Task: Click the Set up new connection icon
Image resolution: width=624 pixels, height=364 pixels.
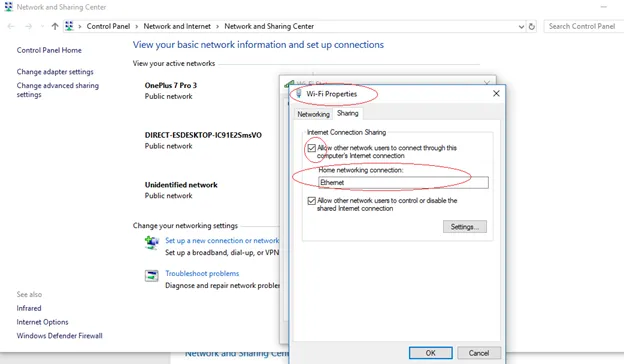Action: click(152, 242)
